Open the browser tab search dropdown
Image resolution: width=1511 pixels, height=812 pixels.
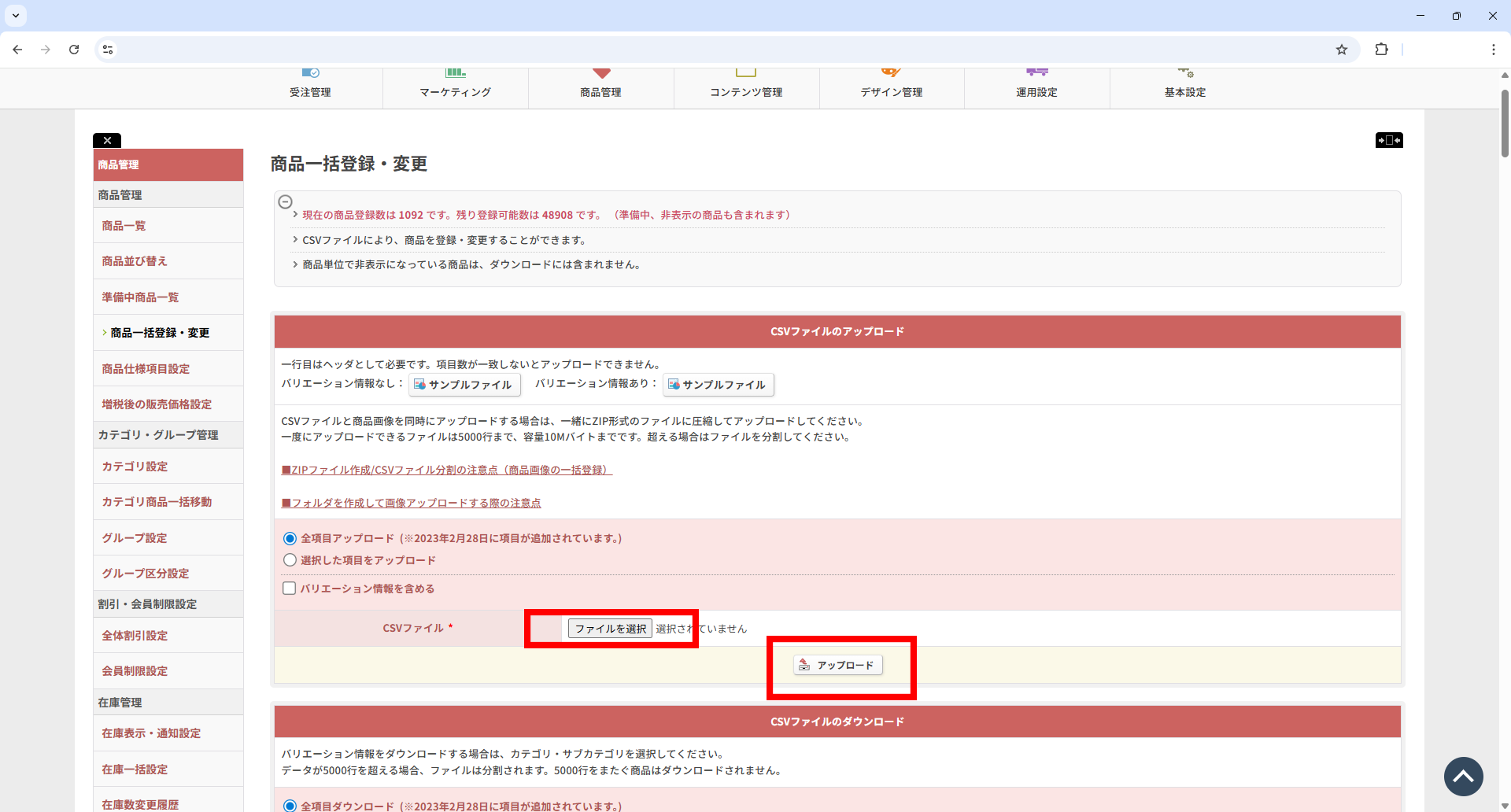click(15, 15)
